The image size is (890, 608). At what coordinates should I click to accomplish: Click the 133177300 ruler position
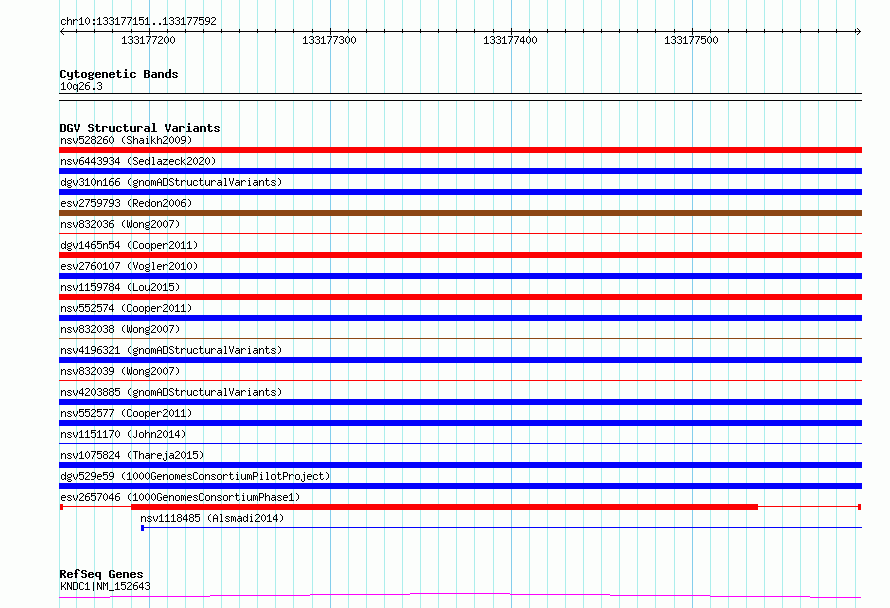[329, 40]
